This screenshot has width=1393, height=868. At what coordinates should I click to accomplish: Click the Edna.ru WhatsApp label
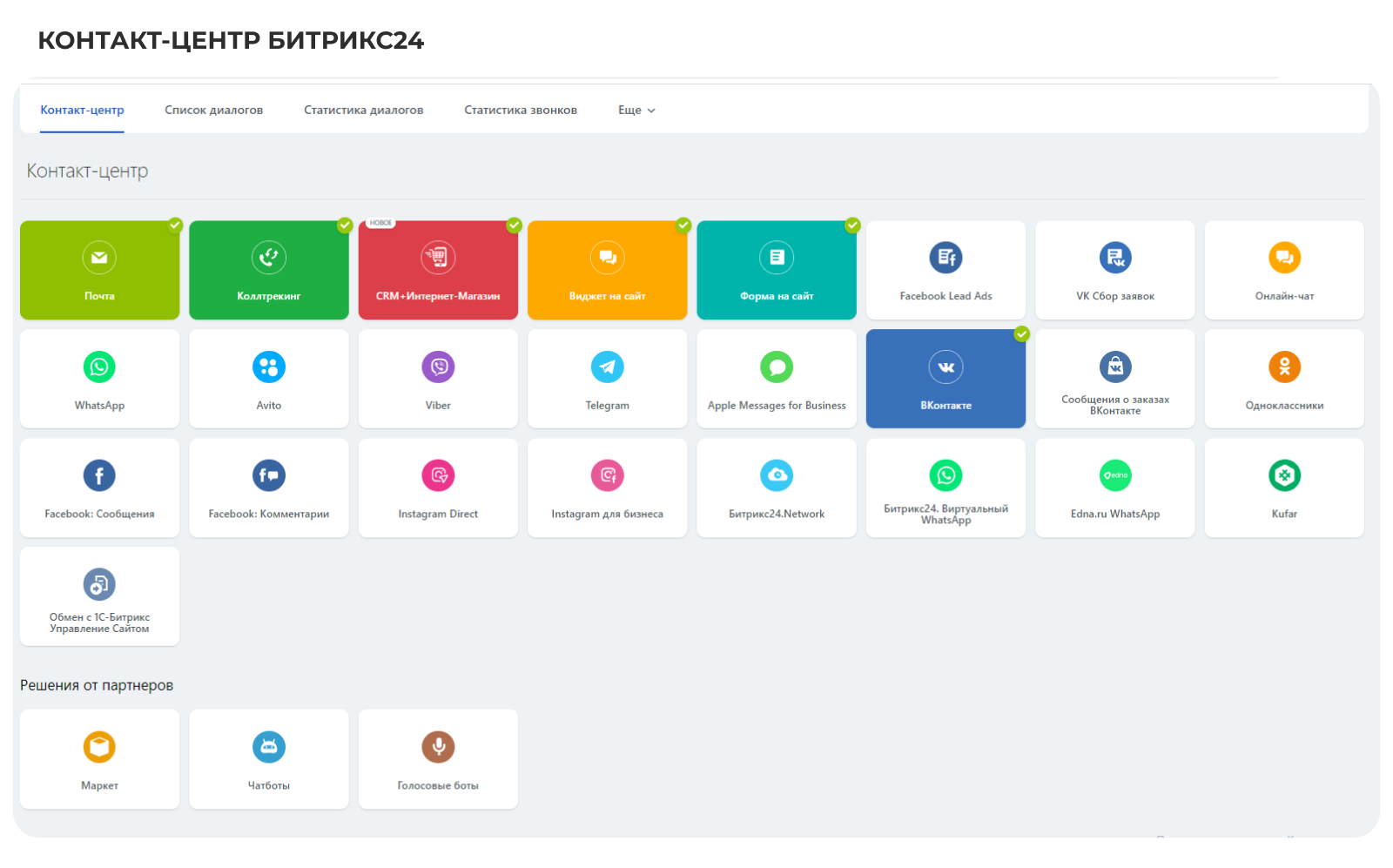pos(1115,515)
